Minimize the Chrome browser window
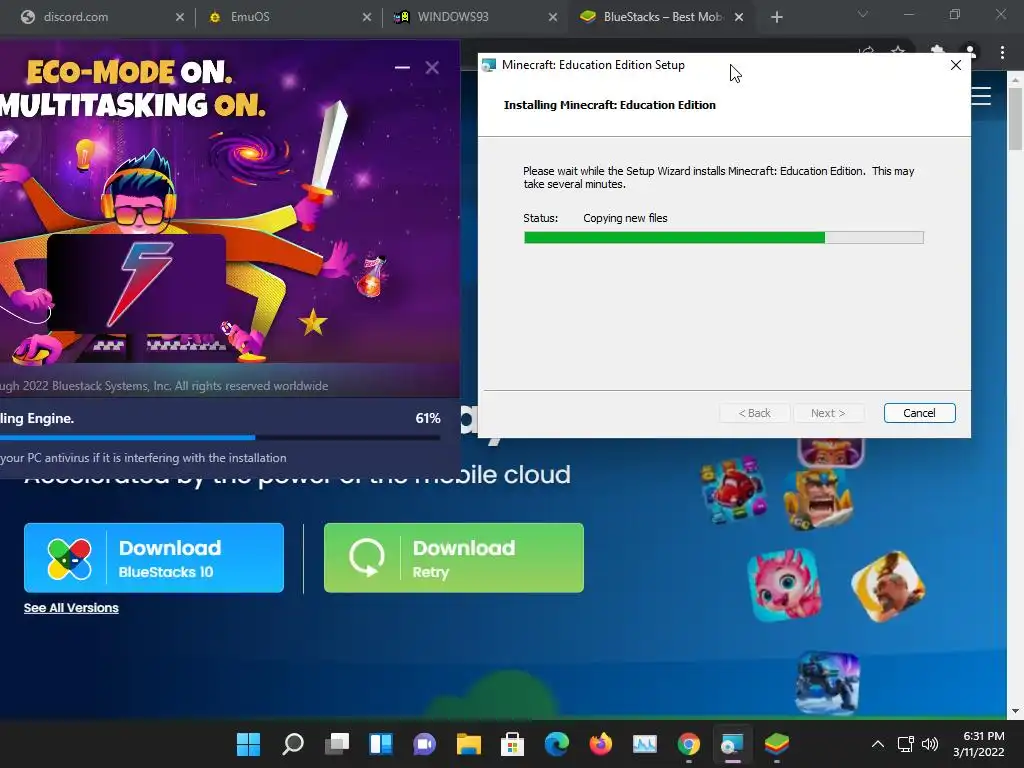 (x=908, y=14)
